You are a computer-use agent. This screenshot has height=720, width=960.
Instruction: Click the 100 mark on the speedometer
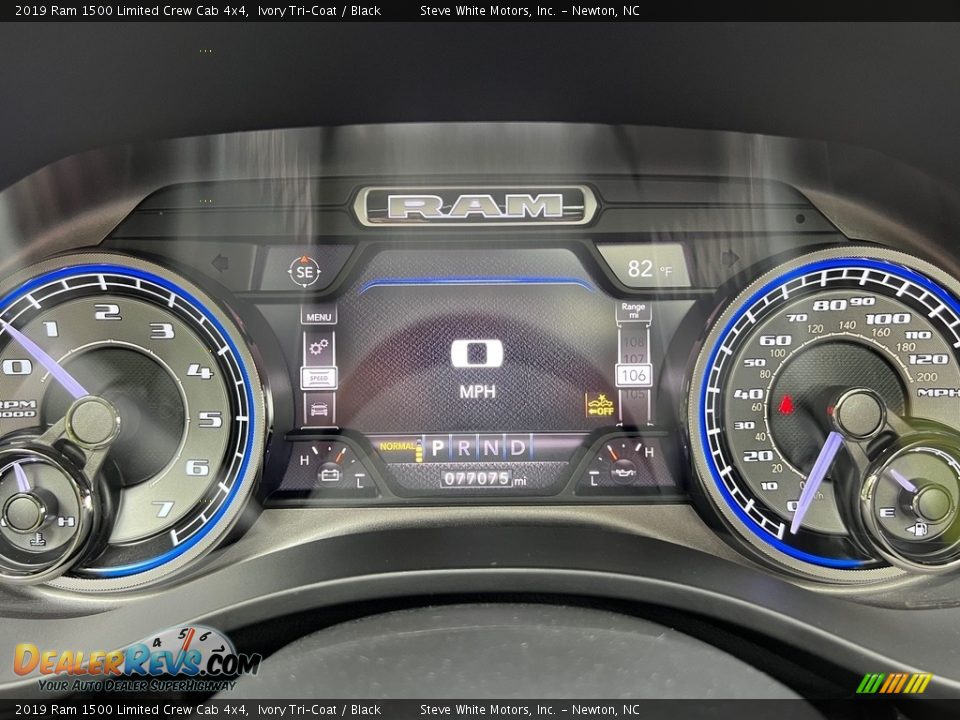[887, 318]
